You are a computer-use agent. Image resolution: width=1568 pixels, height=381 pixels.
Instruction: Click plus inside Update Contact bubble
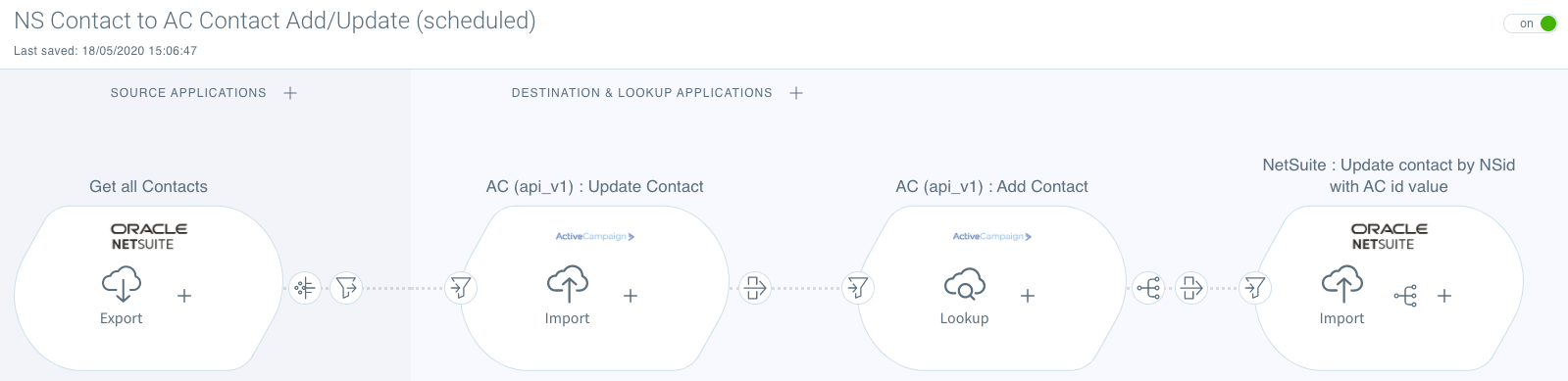[x=631, y=296]
